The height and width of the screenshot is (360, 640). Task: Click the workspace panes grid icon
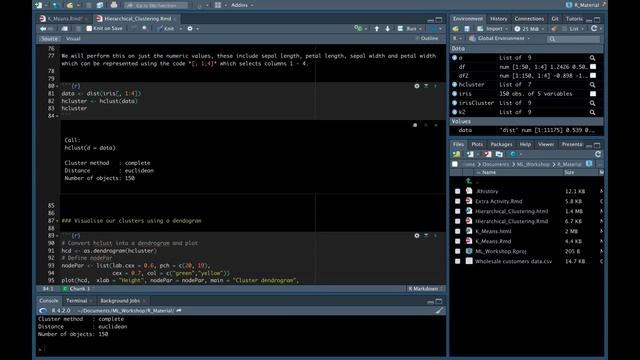218,5
